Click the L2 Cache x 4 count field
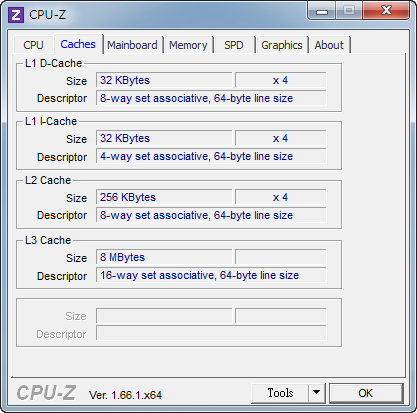The height and width of the screenshot is (413, 417). (280, 197)
